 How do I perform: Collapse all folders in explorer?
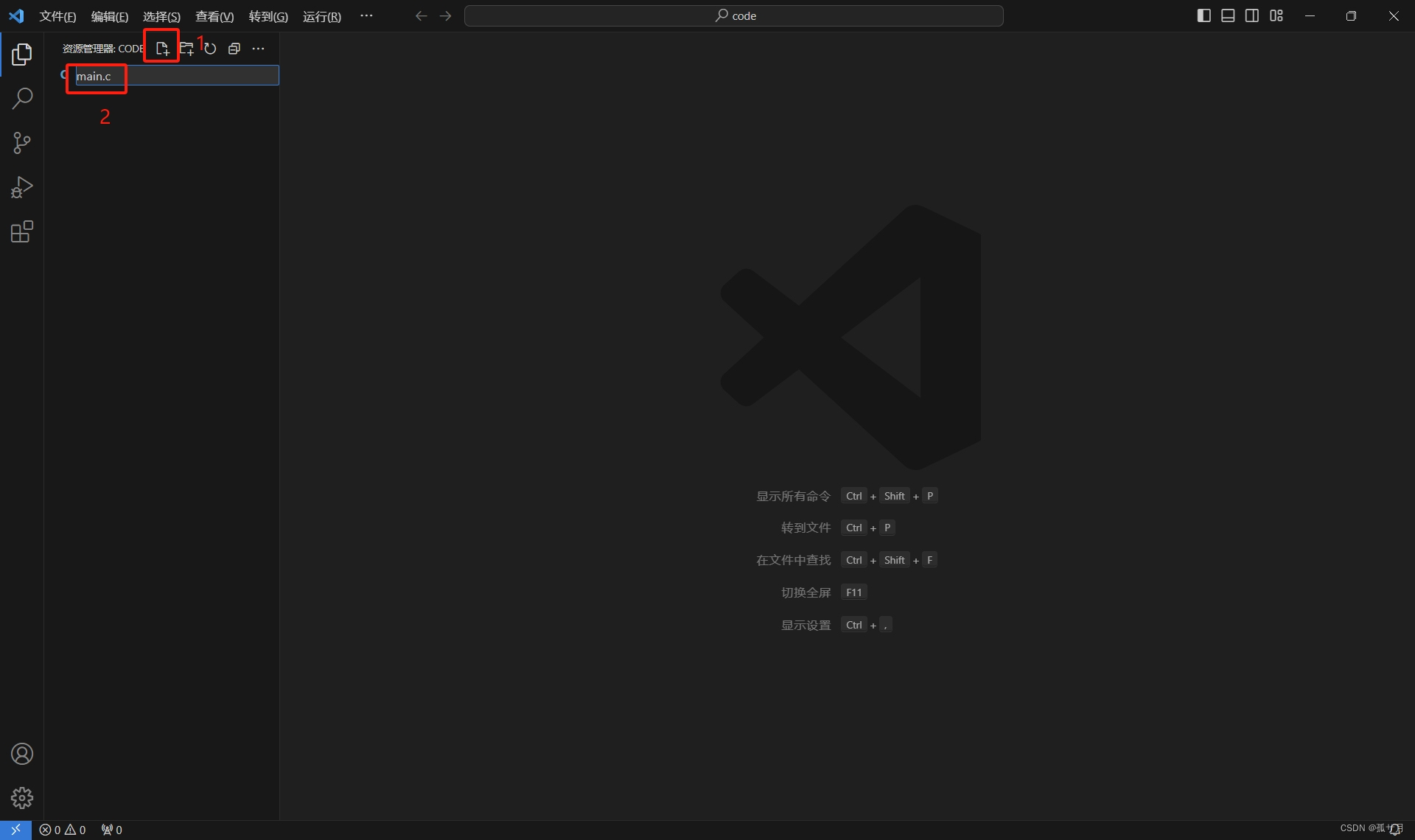click(234, 49)
